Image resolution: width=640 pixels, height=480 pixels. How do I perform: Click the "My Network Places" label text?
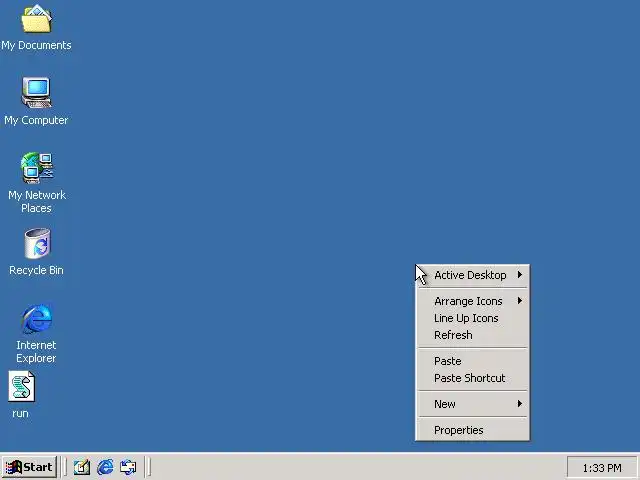click(37, 202)
